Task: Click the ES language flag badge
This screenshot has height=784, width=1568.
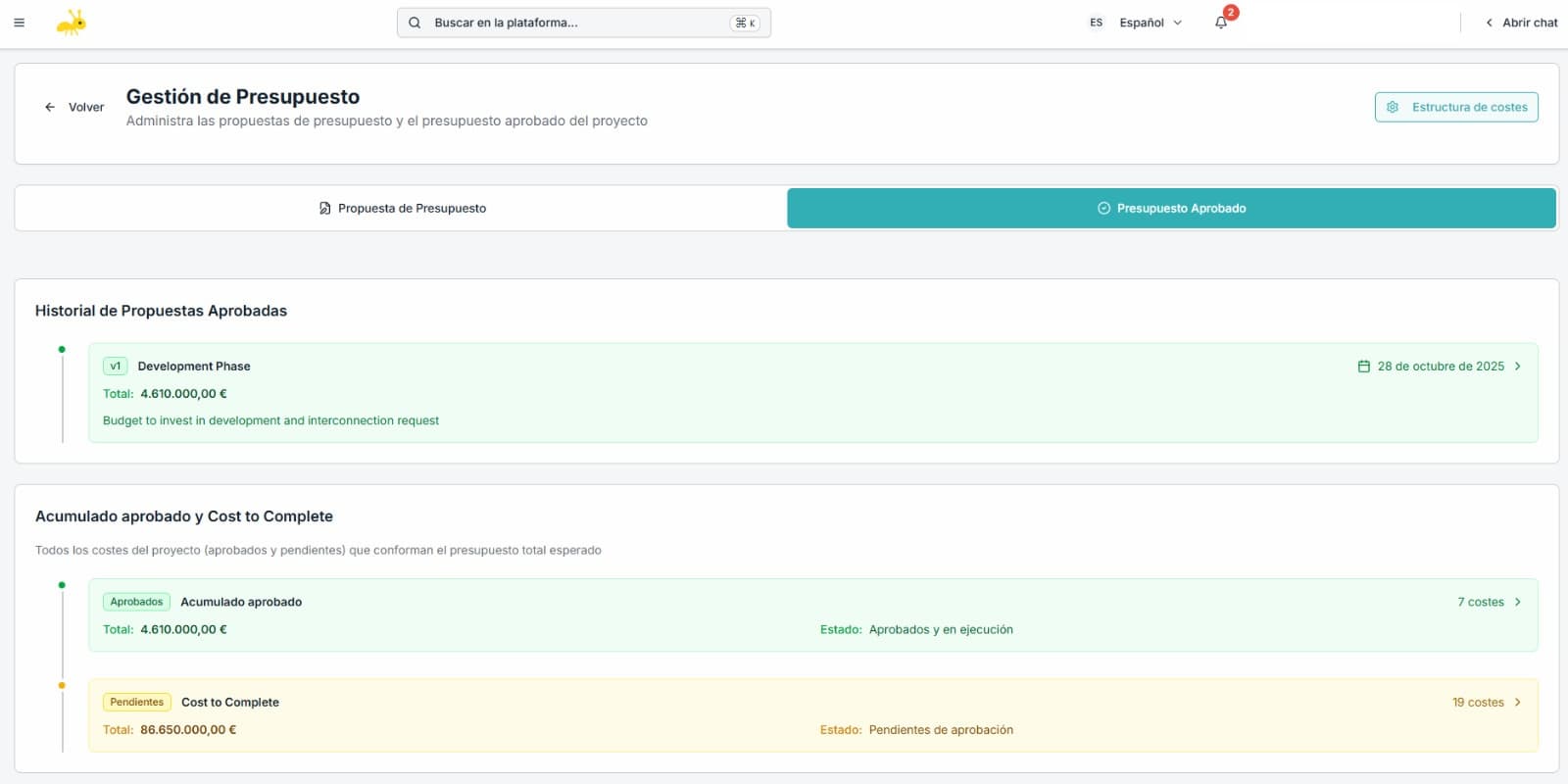Action: pyautogui.click(x=1096, y=23)
